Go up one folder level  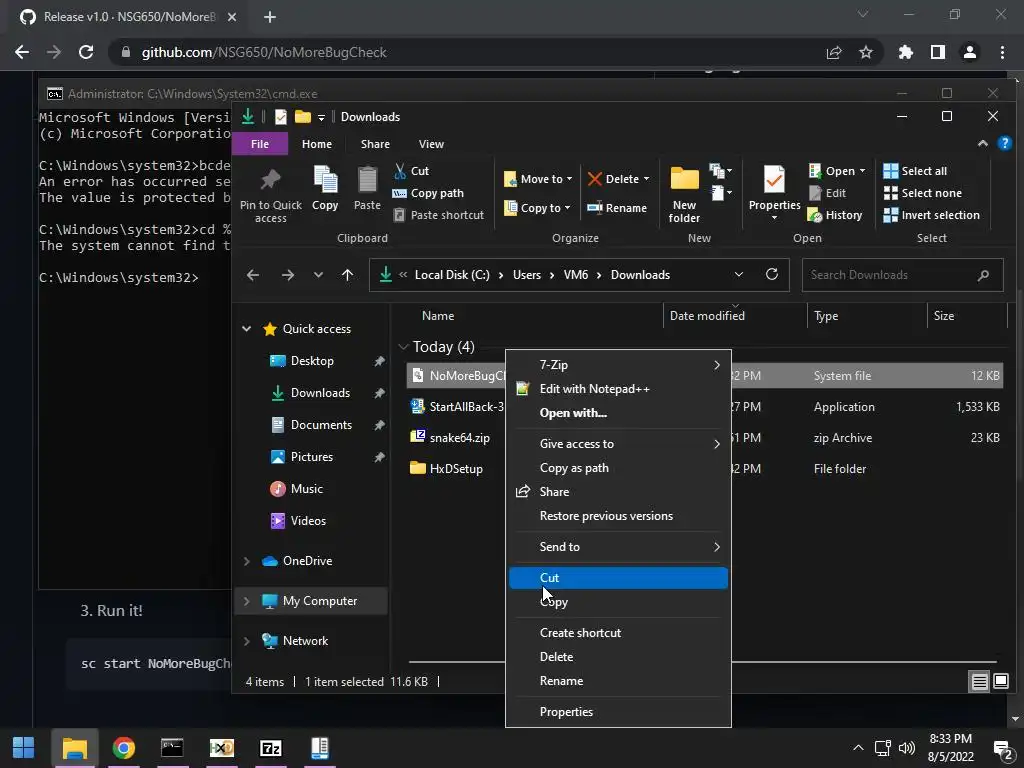point(347,275)
